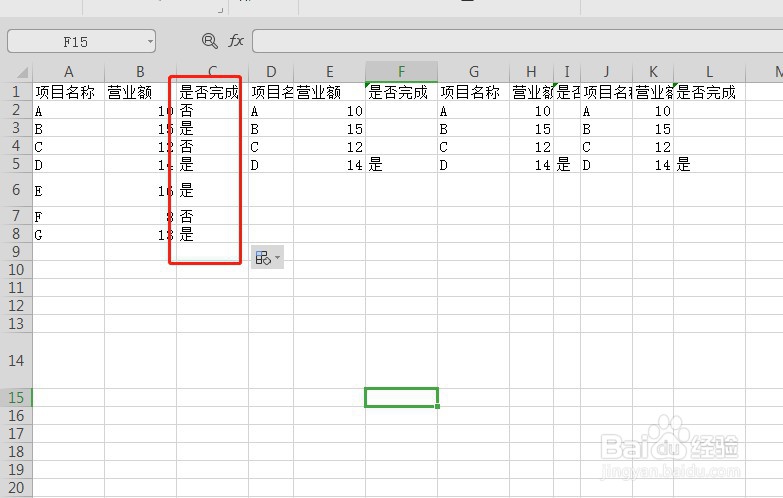This screenshot has height=498, width=783.
Task: Select column I header
Action: tap(567, 72)
